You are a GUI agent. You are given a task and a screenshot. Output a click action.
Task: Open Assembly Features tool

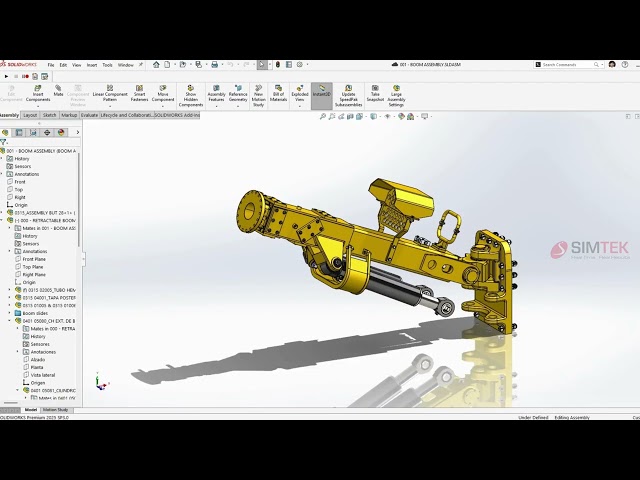point(216,93)
